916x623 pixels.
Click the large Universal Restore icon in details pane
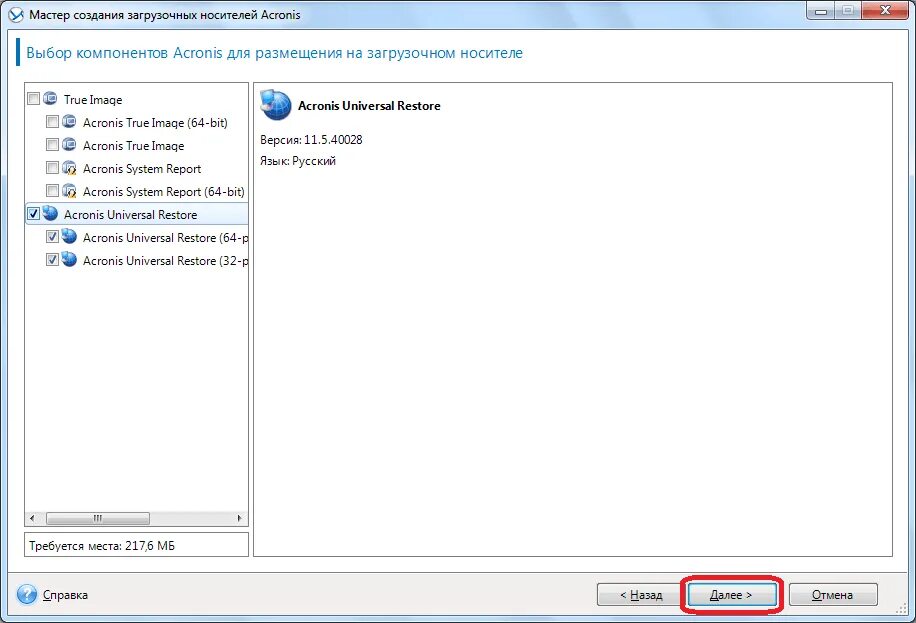pos(276,105)
